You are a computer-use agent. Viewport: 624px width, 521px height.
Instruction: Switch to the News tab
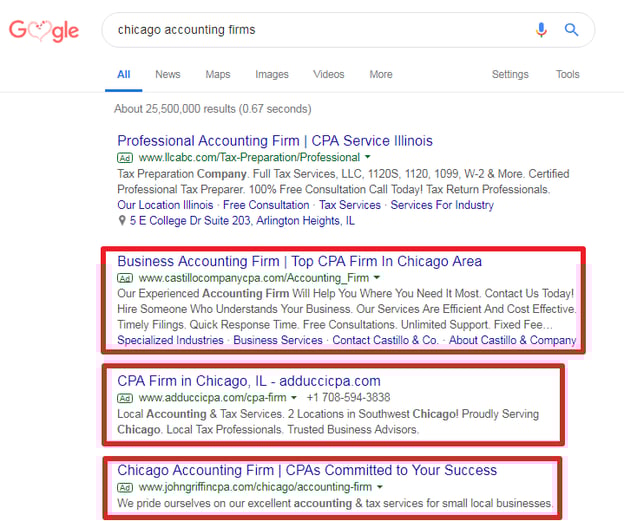click(168, 74)
